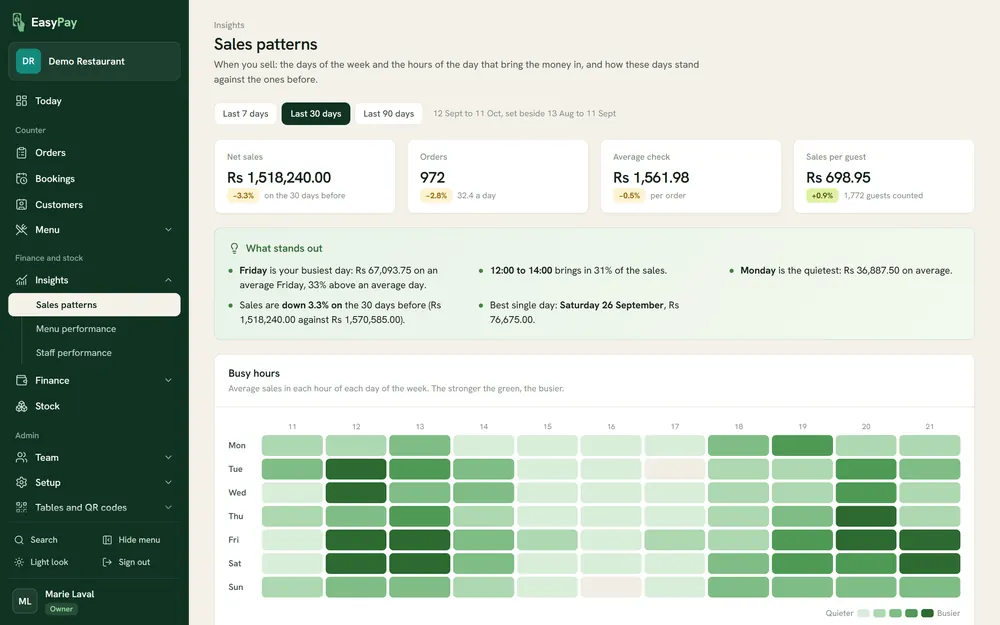Click the Setup gear icon
This screenshot has width=1000, height=625.
pyautogui.click(x=22, y=482)
